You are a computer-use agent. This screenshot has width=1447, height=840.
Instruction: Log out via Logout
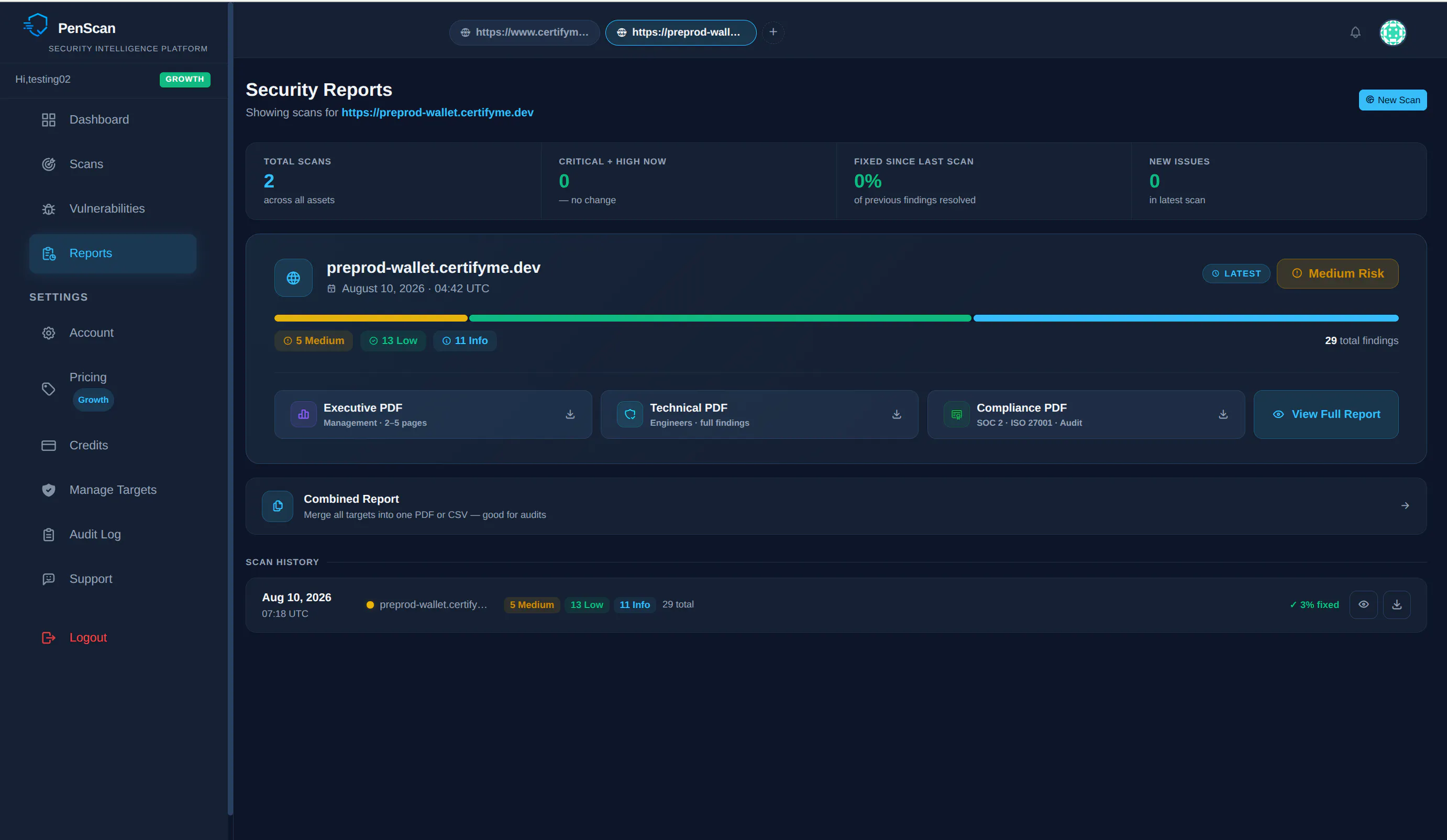click(113, 637)
